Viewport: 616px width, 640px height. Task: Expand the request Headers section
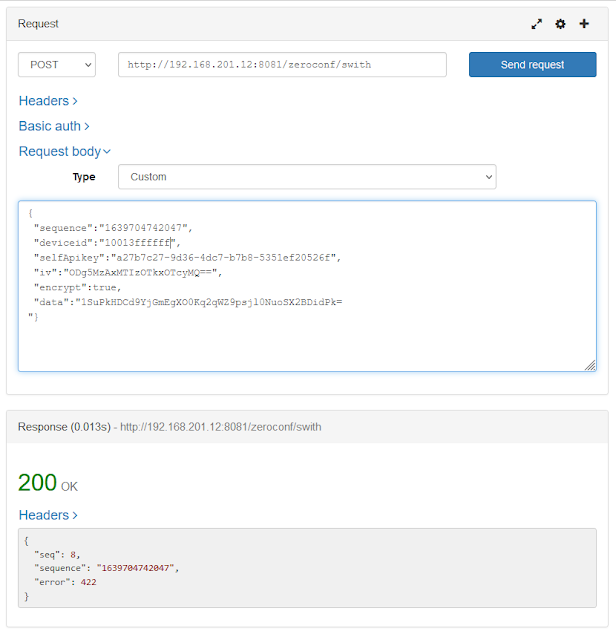coord(48,101)
